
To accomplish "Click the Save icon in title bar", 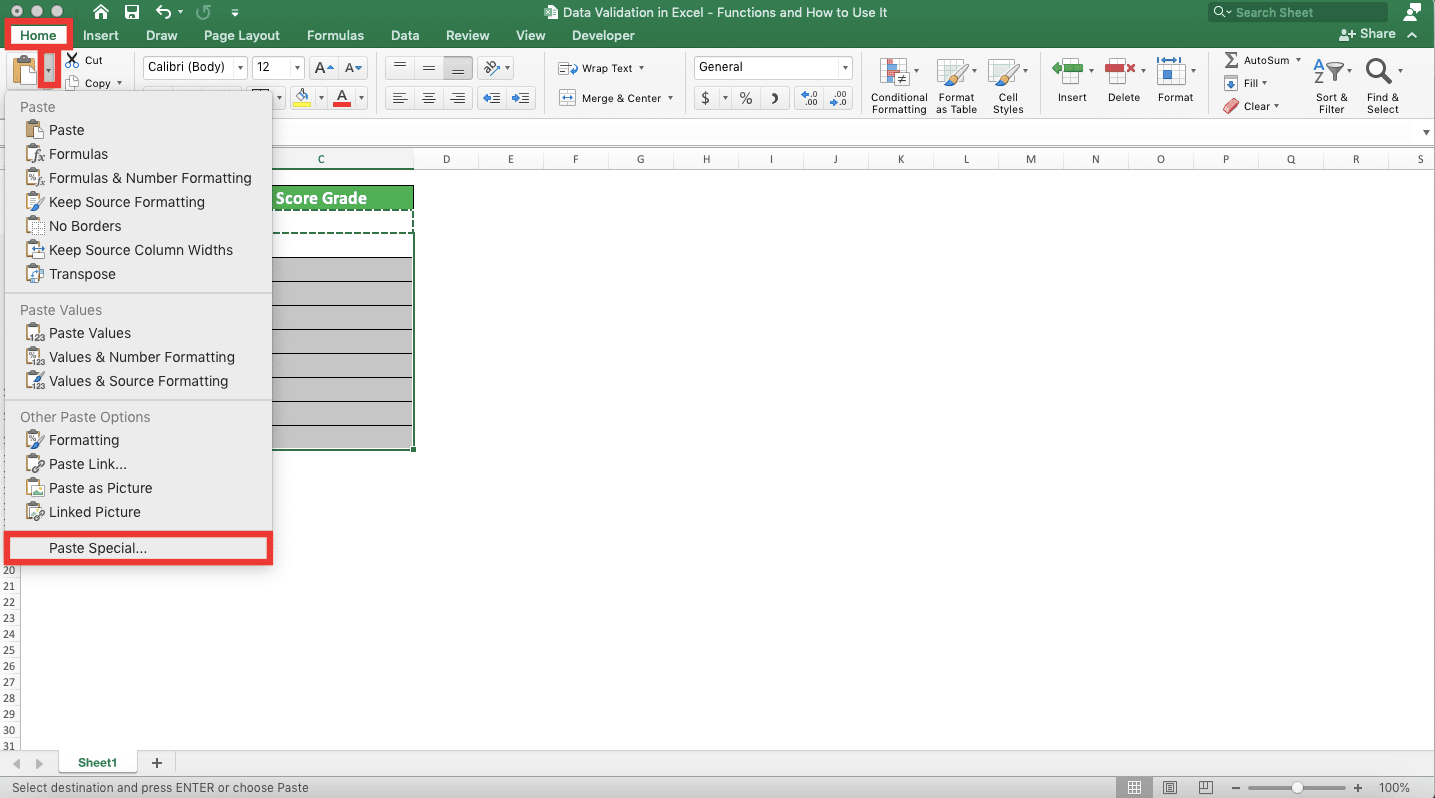I will coord(132,12).
